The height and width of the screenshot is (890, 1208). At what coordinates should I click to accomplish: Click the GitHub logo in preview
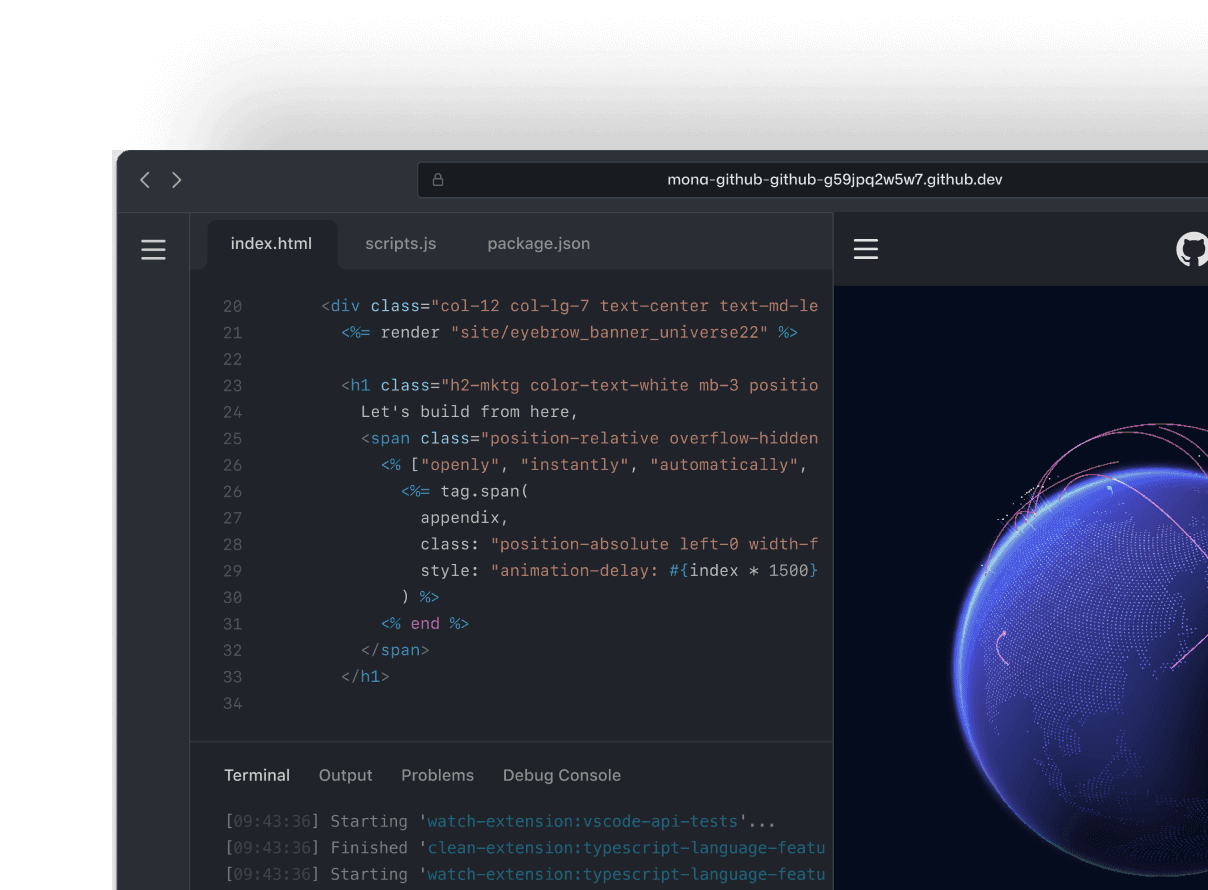tap(1192, 249)
